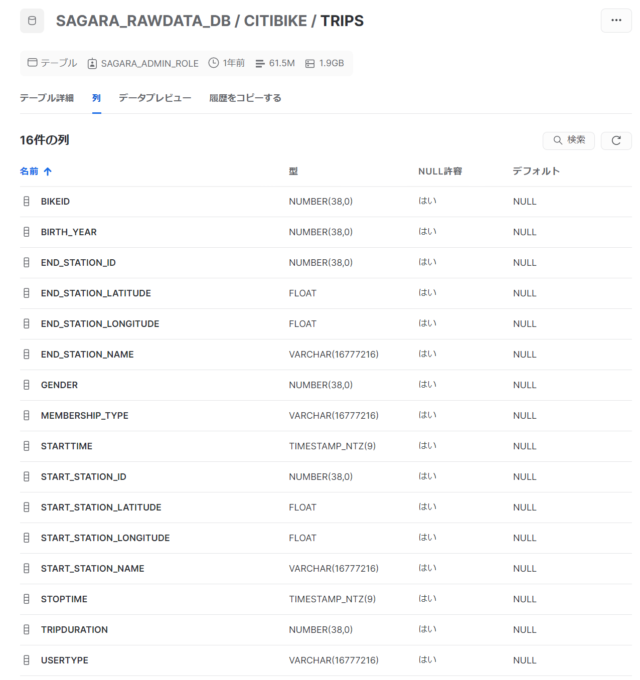
Task: Click the refresh columns icon button
Action: pyautogui.click(x=616, y=140)
